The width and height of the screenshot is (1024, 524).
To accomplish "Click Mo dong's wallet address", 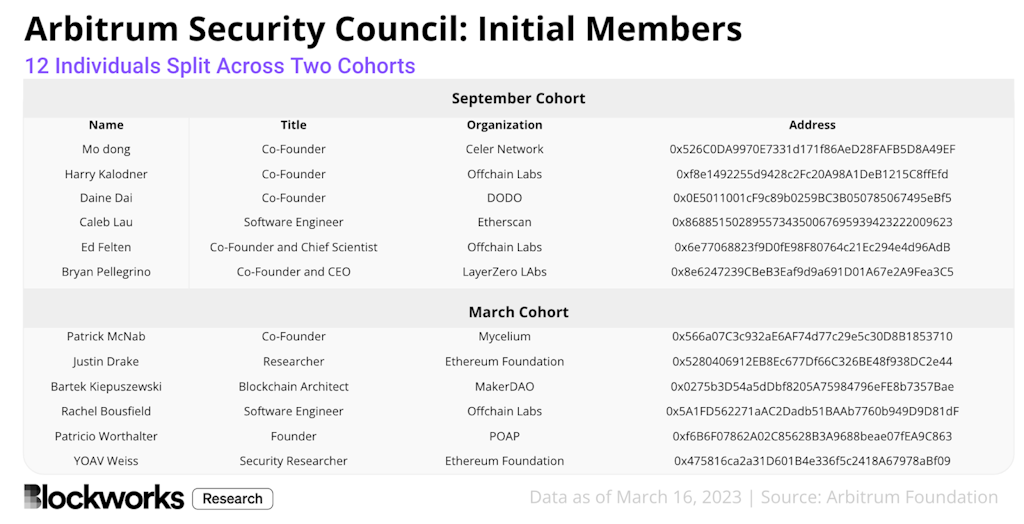I will tap(812, 149).
